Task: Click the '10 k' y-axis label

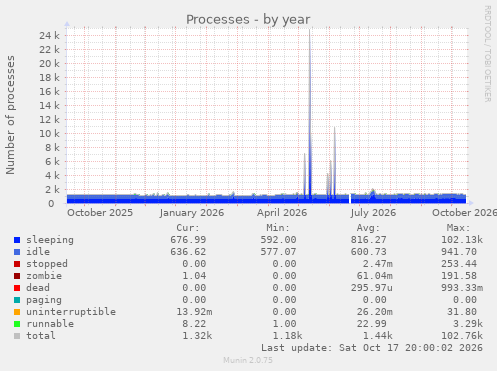Action: pos(49,134)
